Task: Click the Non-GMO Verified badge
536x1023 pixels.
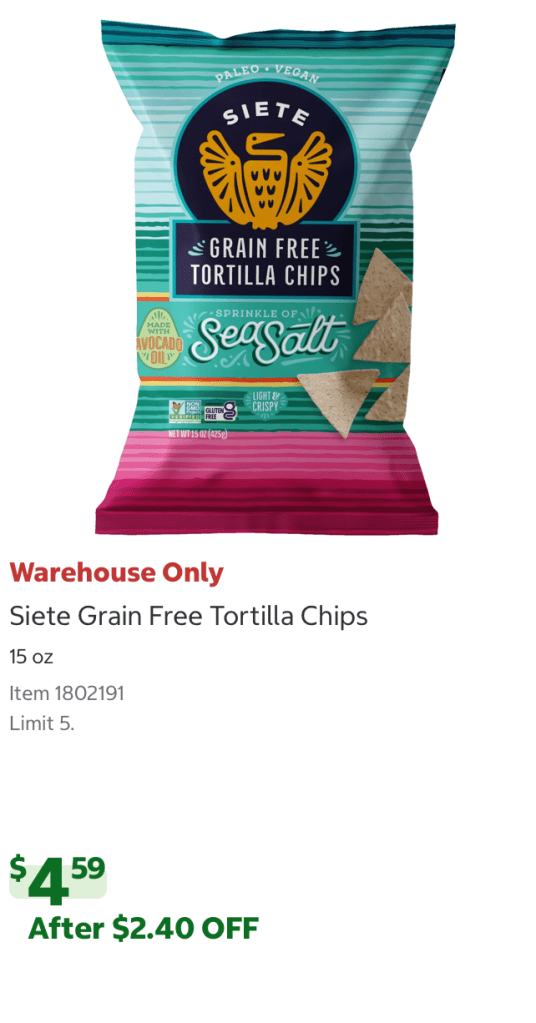Action: tap(185, 412)
